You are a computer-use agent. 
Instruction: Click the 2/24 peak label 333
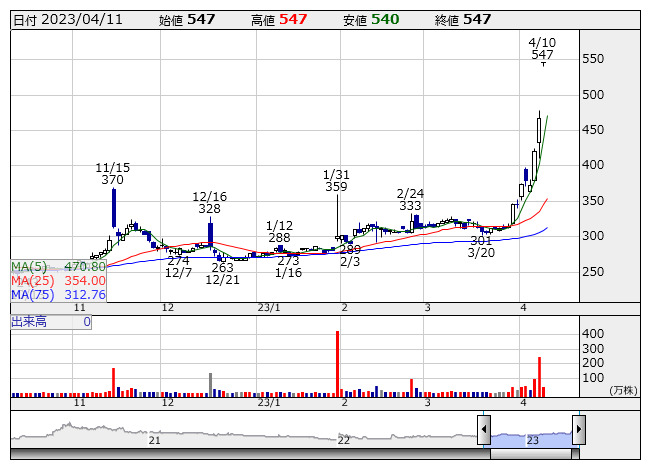click(409, 206)
